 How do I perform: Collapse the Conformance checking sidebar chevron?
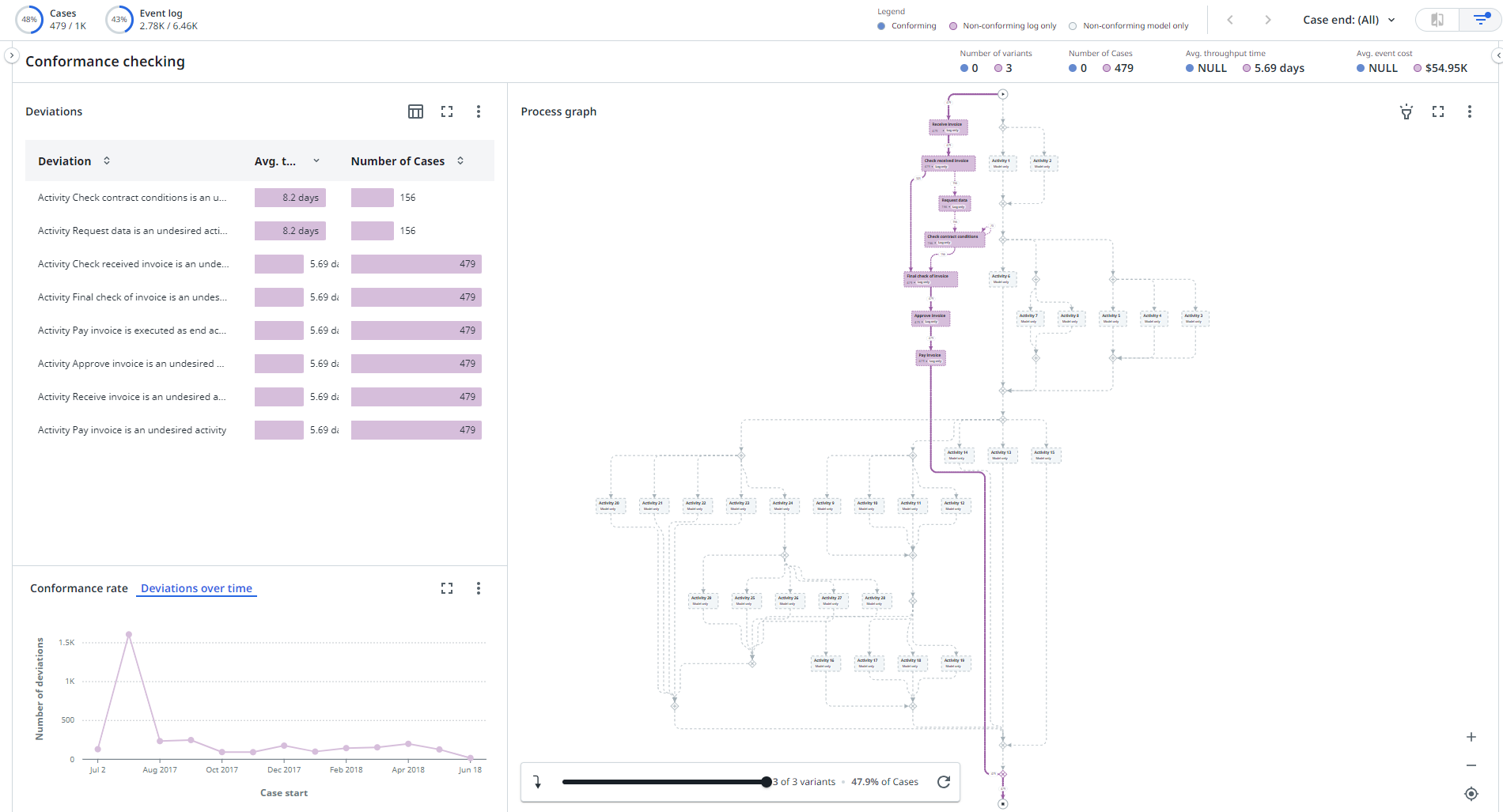[12, 55]
